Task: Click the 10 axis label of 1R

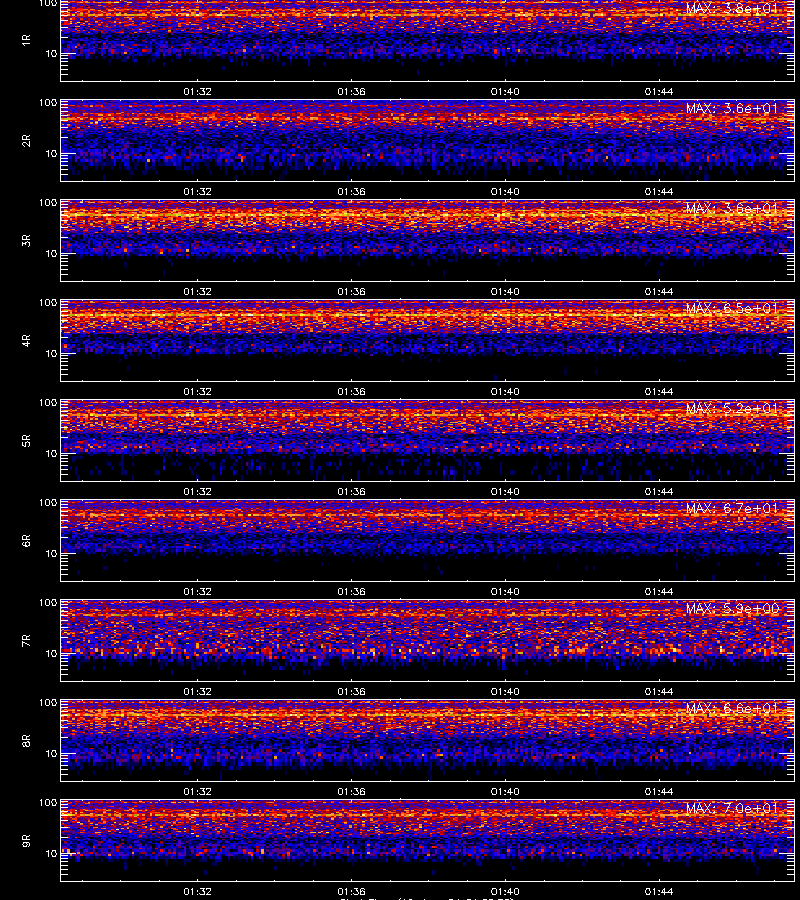Action: (x=51, y=54)
